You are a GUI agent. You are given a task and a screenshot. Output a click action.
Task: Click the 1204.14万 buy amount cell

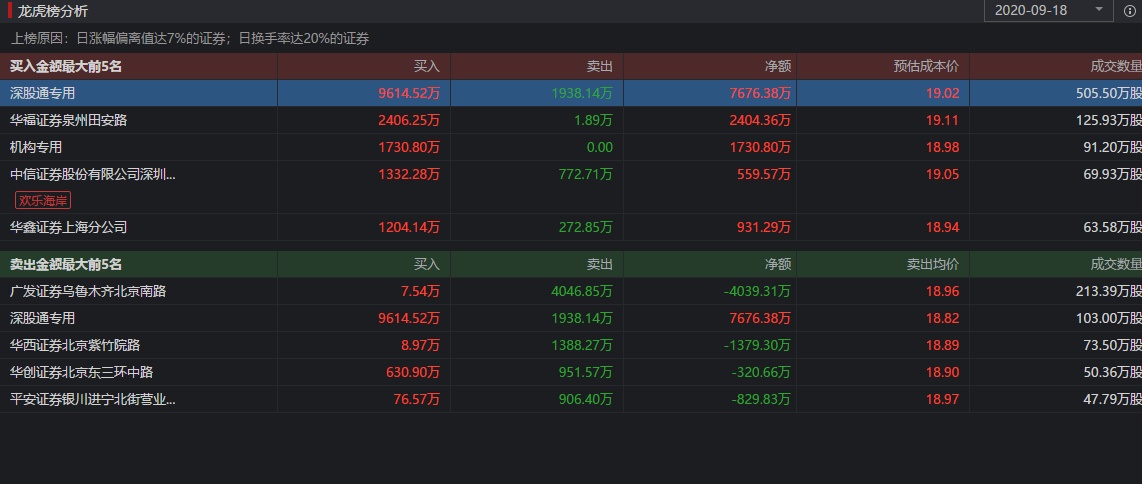409,227
